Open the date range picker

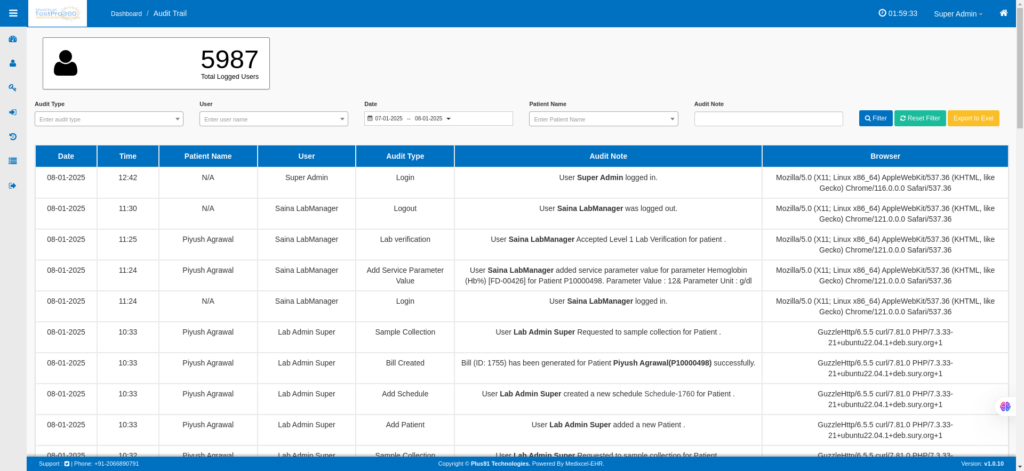(438, 119)
